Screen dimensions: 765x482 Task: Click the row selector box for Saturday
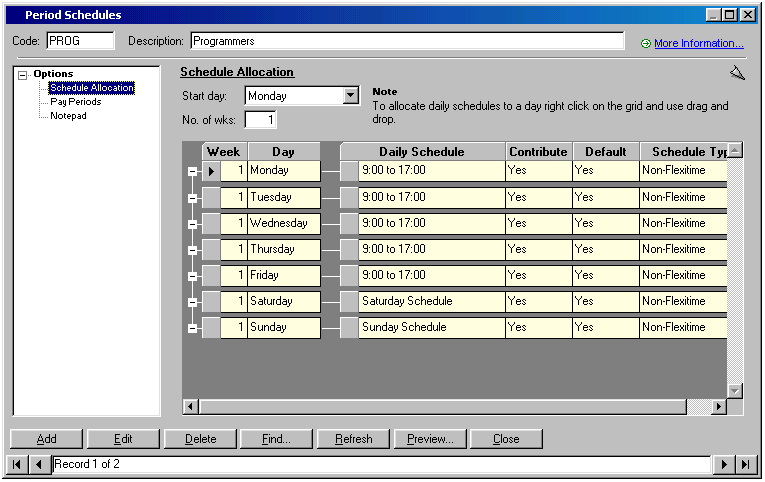coord(211,301)
